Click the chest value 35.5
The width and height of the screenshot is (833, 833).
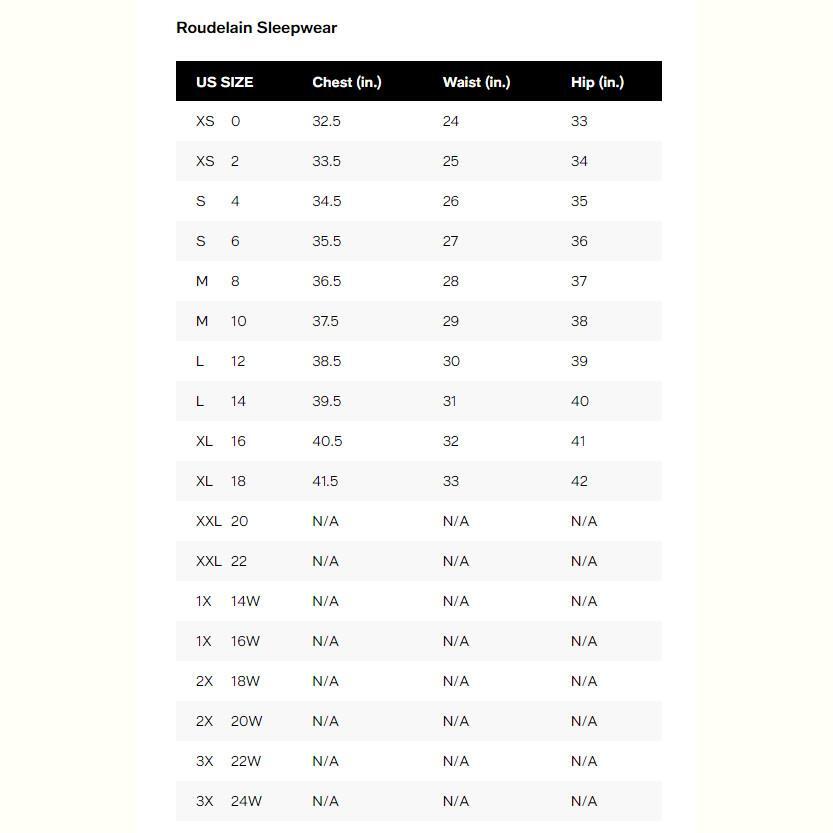point(326,241)
